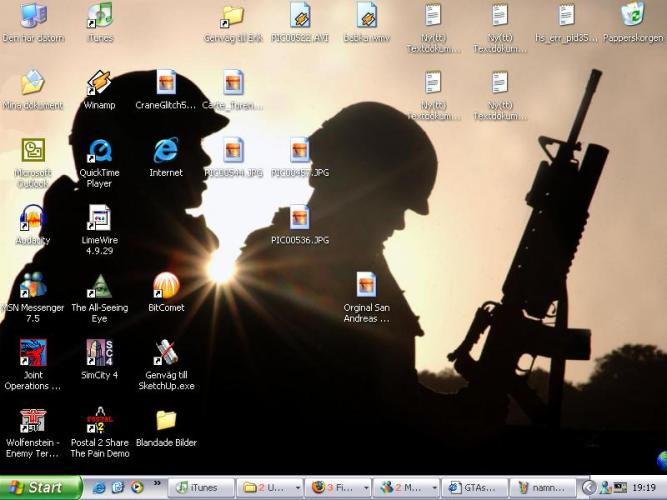Switch to the GTAs taskbar window
The image size is (667, 500).
(474, 488)
